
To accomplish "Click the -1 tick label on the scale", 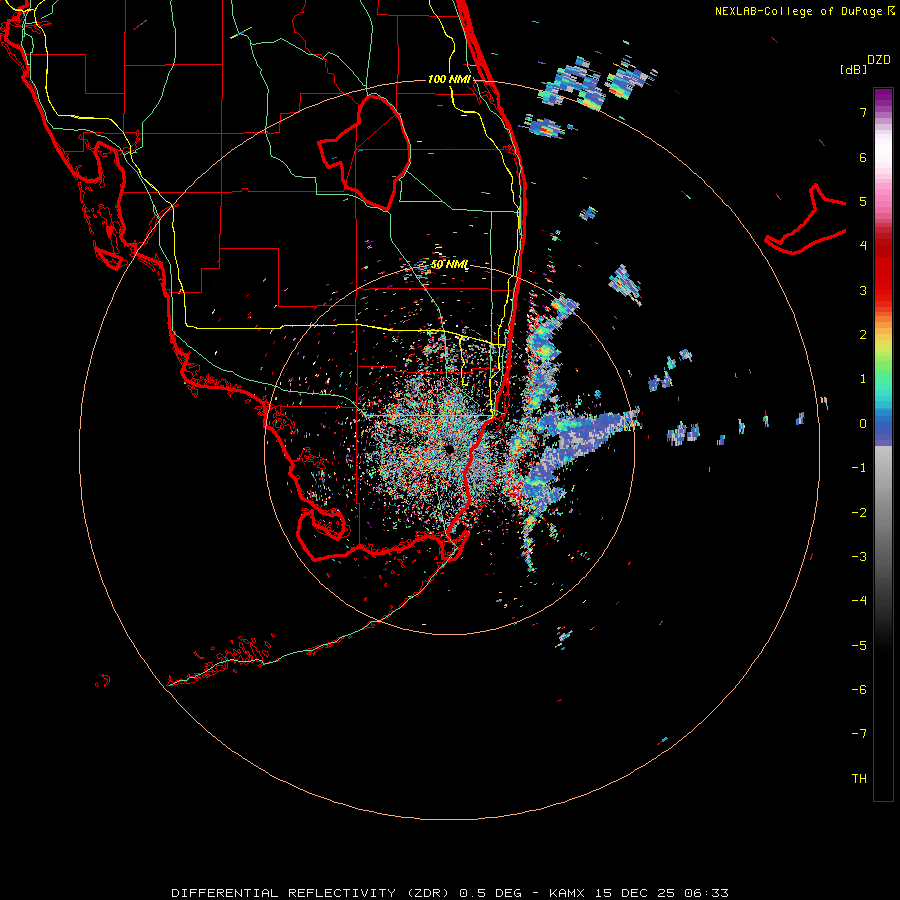I will pos(859,468).
